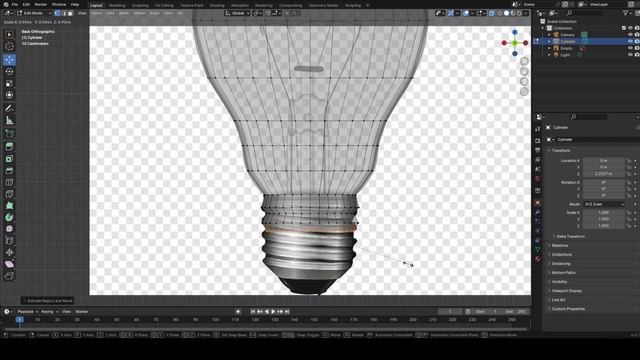Select the Edge Slide tool
This screenshot has height=360, width=640.
click(9, 241)
